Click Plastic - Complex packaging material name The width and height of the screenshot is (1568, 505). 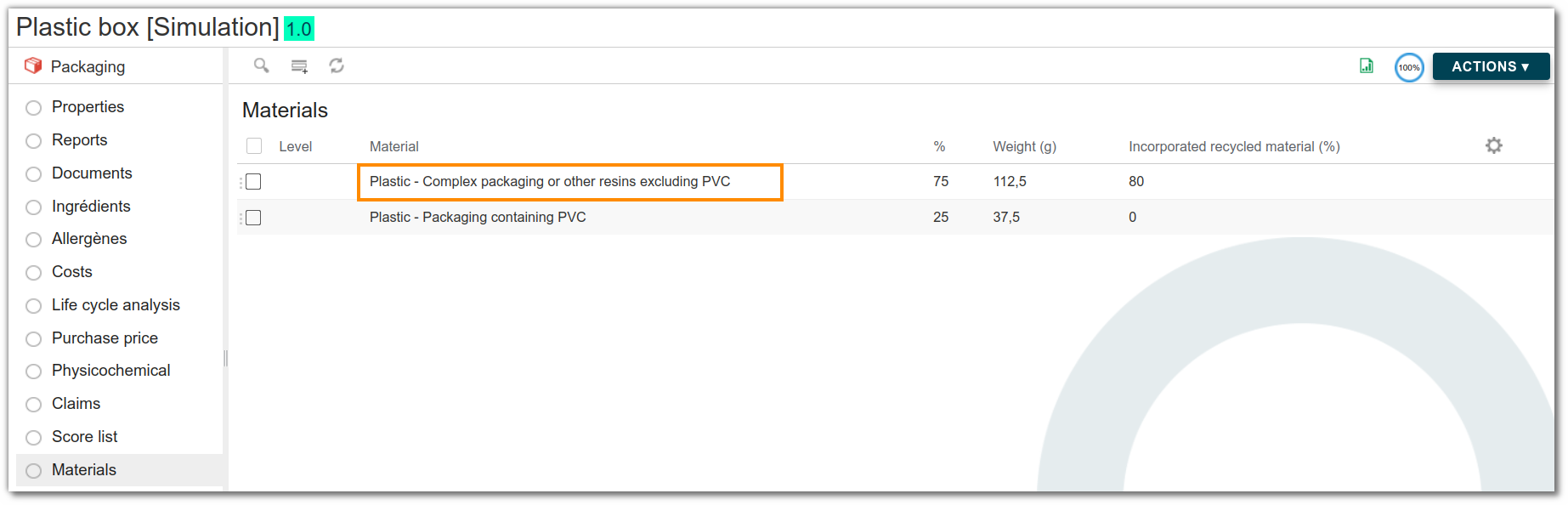pos(550,182)
